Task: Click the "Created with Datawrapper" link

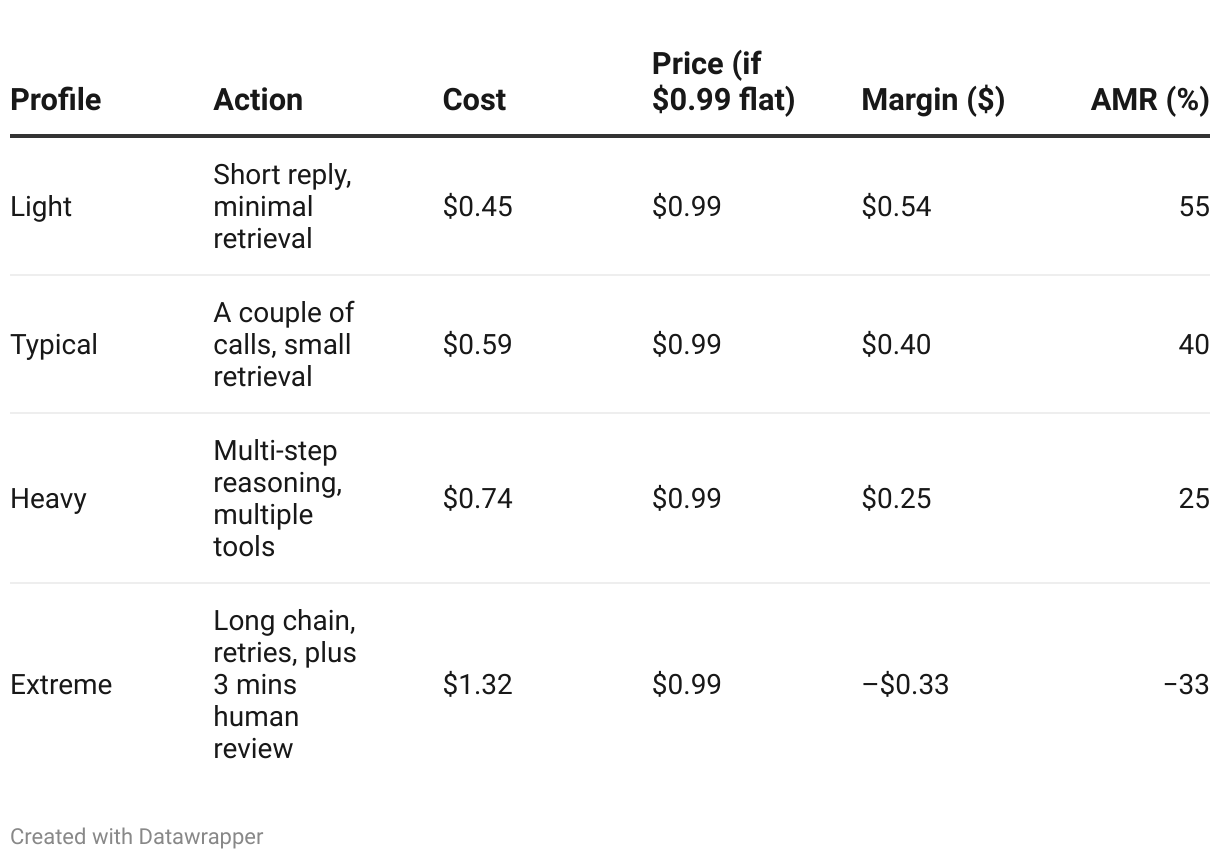Action: pyautogui.click(x=137, y=836)
